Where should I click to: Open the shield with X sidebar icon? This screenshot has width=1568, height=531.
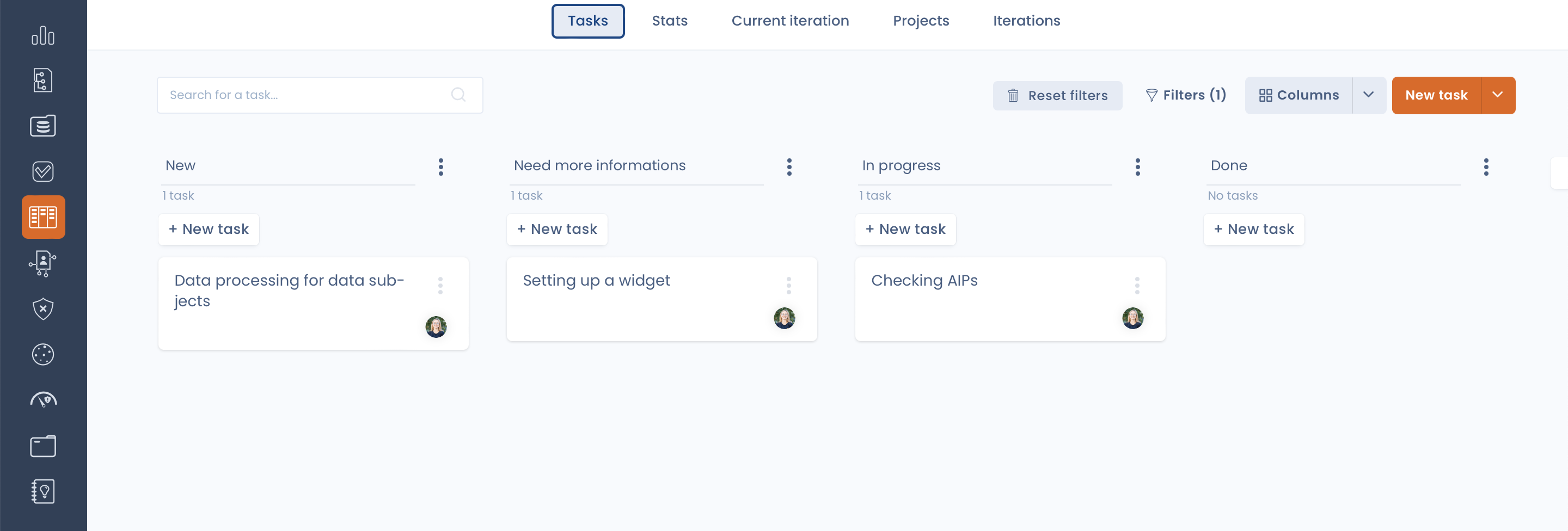point(42,309)
